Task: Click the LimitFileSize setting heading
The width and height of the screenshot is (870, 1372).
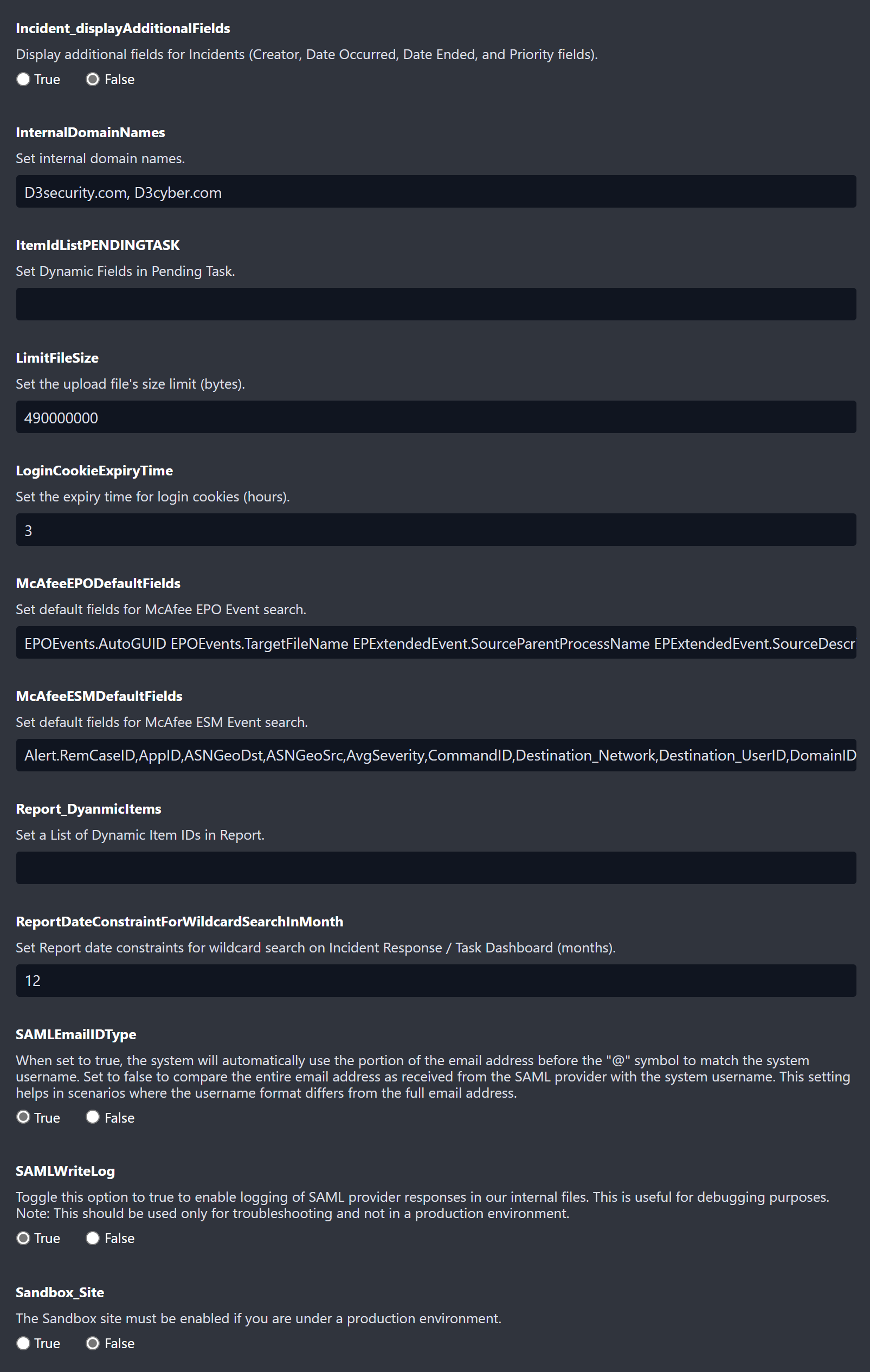Action: (57, 358)
